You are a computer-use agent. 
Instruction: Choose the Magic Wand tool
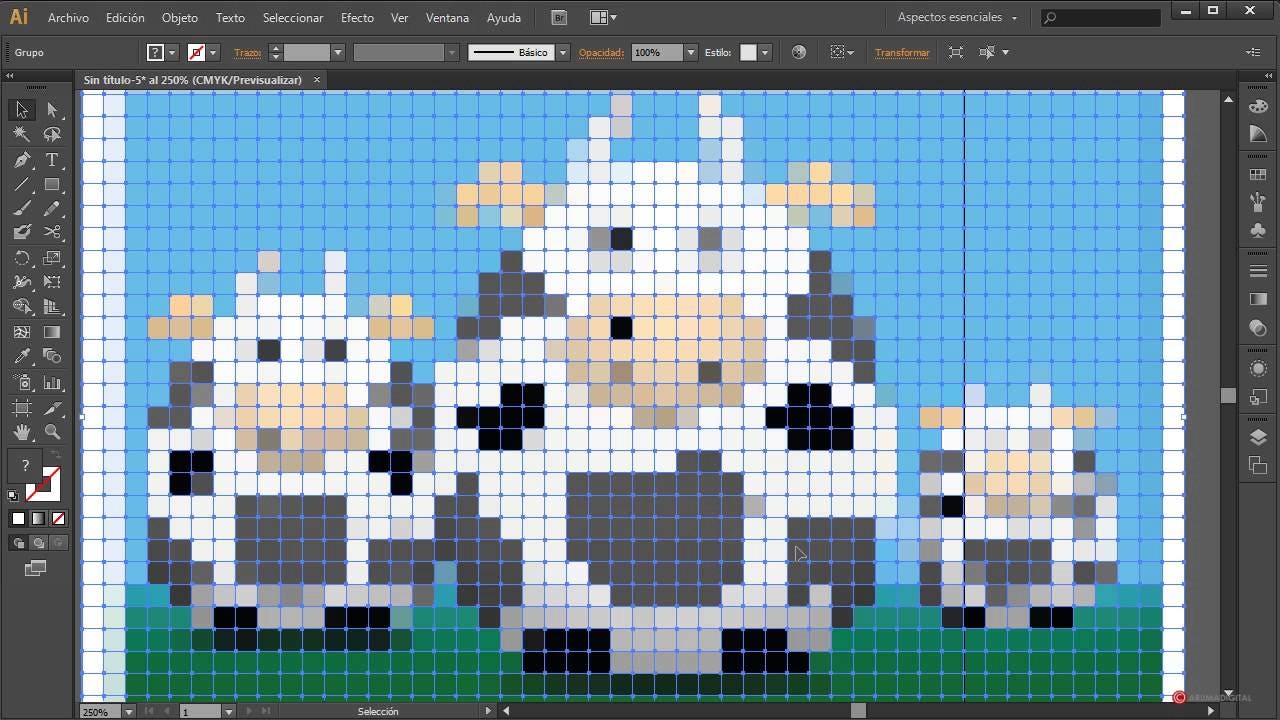click(x=22, y=134)
